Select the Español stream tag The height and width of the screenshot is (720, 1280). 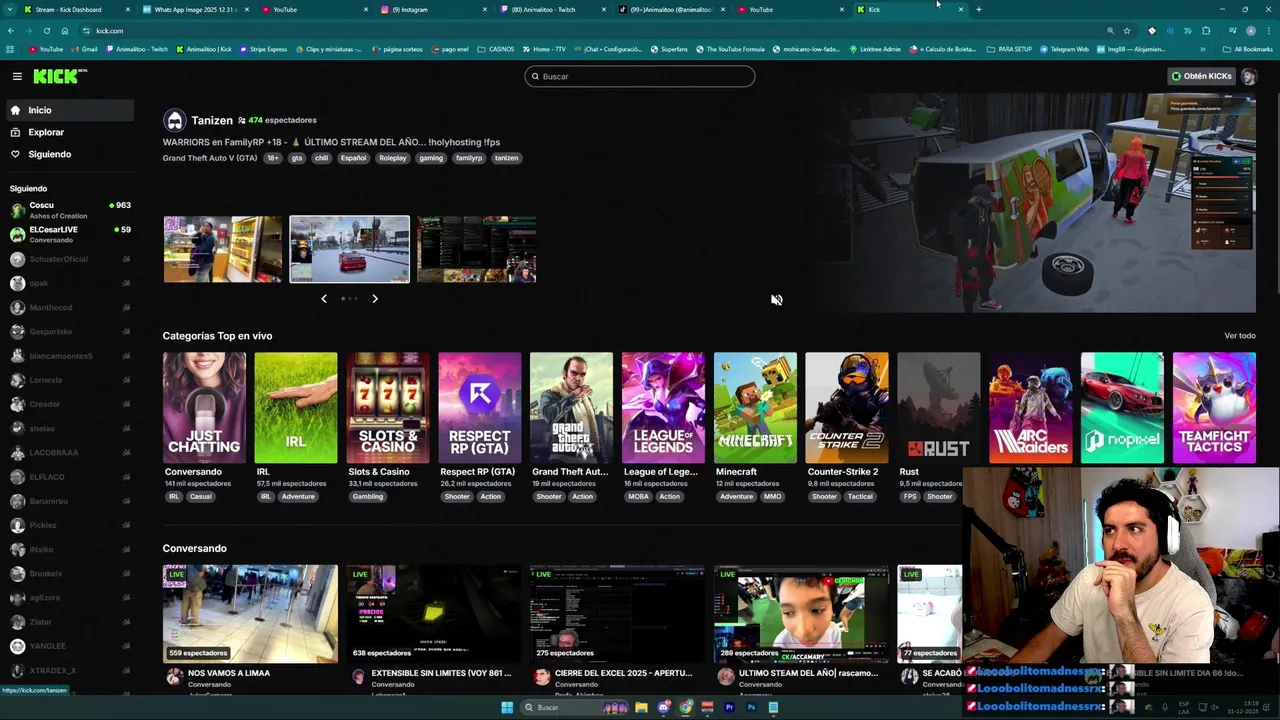point(353,158)
